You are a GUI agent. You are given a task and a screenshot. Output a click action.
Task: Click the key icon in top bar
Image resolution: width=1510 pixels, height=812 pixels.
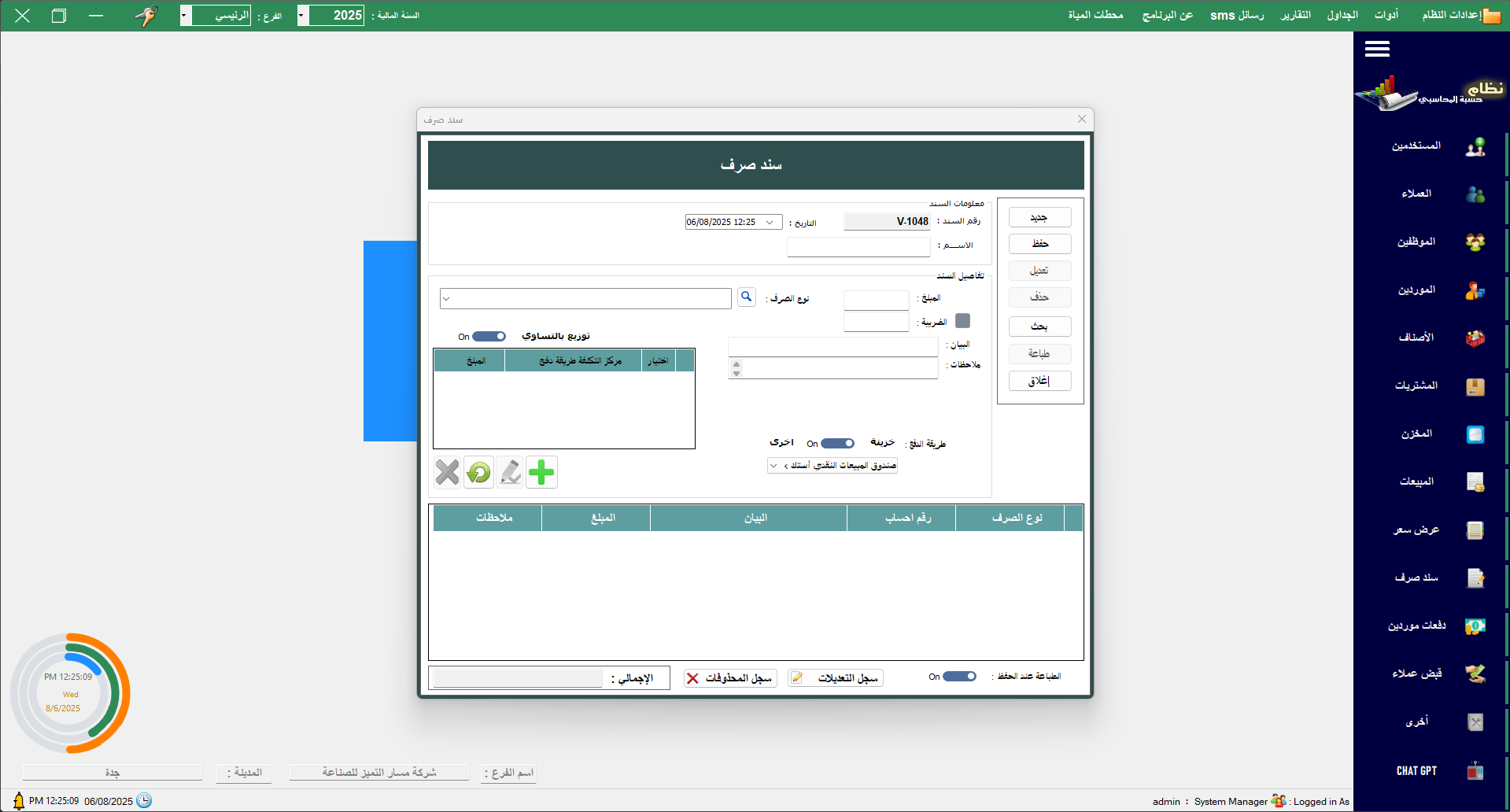pos(146,16)
